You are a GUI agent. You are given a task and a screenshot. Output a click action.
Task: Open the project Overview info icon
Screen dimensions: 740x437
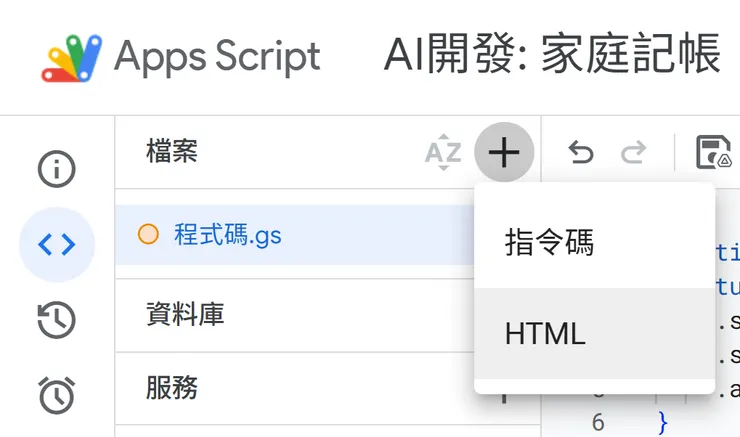click(57, 169)
